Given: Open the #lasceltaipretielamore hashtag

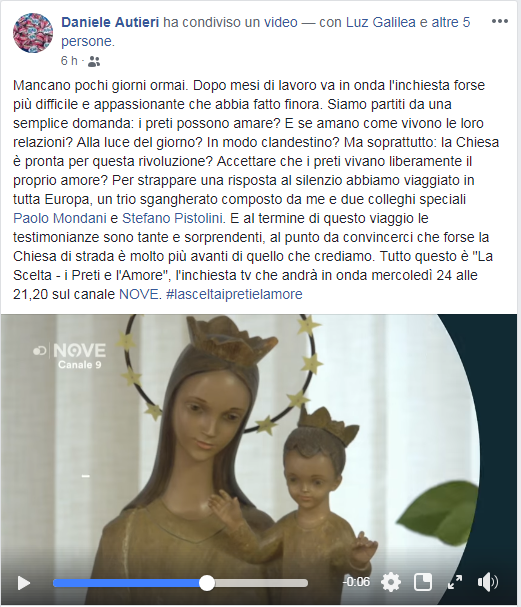Looking at the screenshot, I should (234, 294).
